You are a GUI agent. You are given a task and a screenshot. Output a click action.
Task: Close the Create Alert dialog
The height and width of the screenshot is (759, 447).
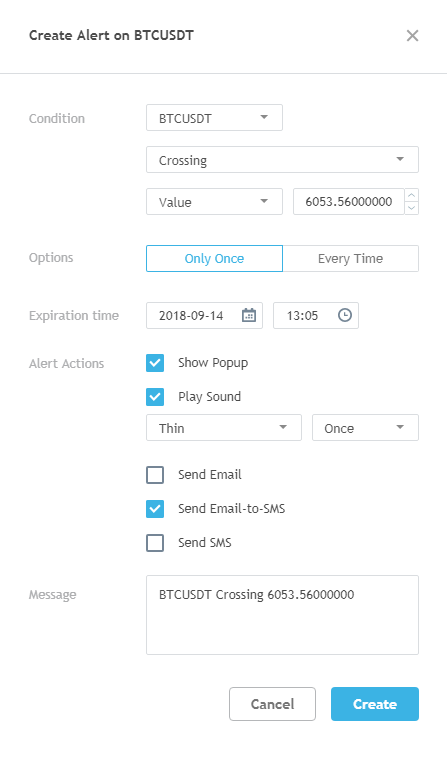click(412, 36)
